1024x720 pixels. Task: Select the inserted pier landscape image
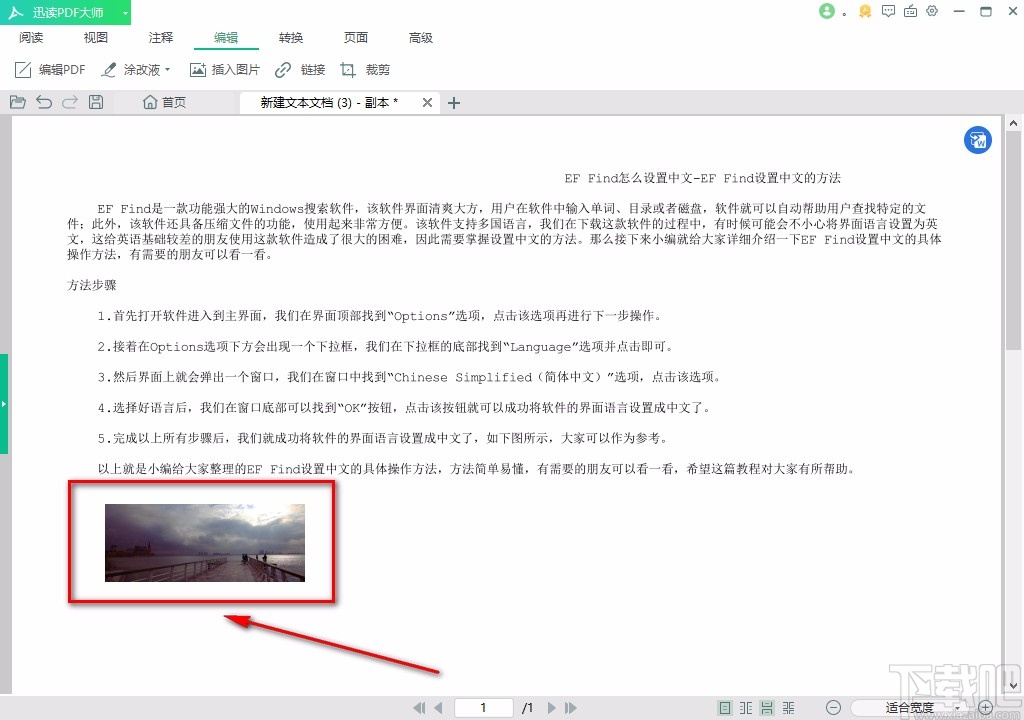pyautogui.click(x=205, y=542)
